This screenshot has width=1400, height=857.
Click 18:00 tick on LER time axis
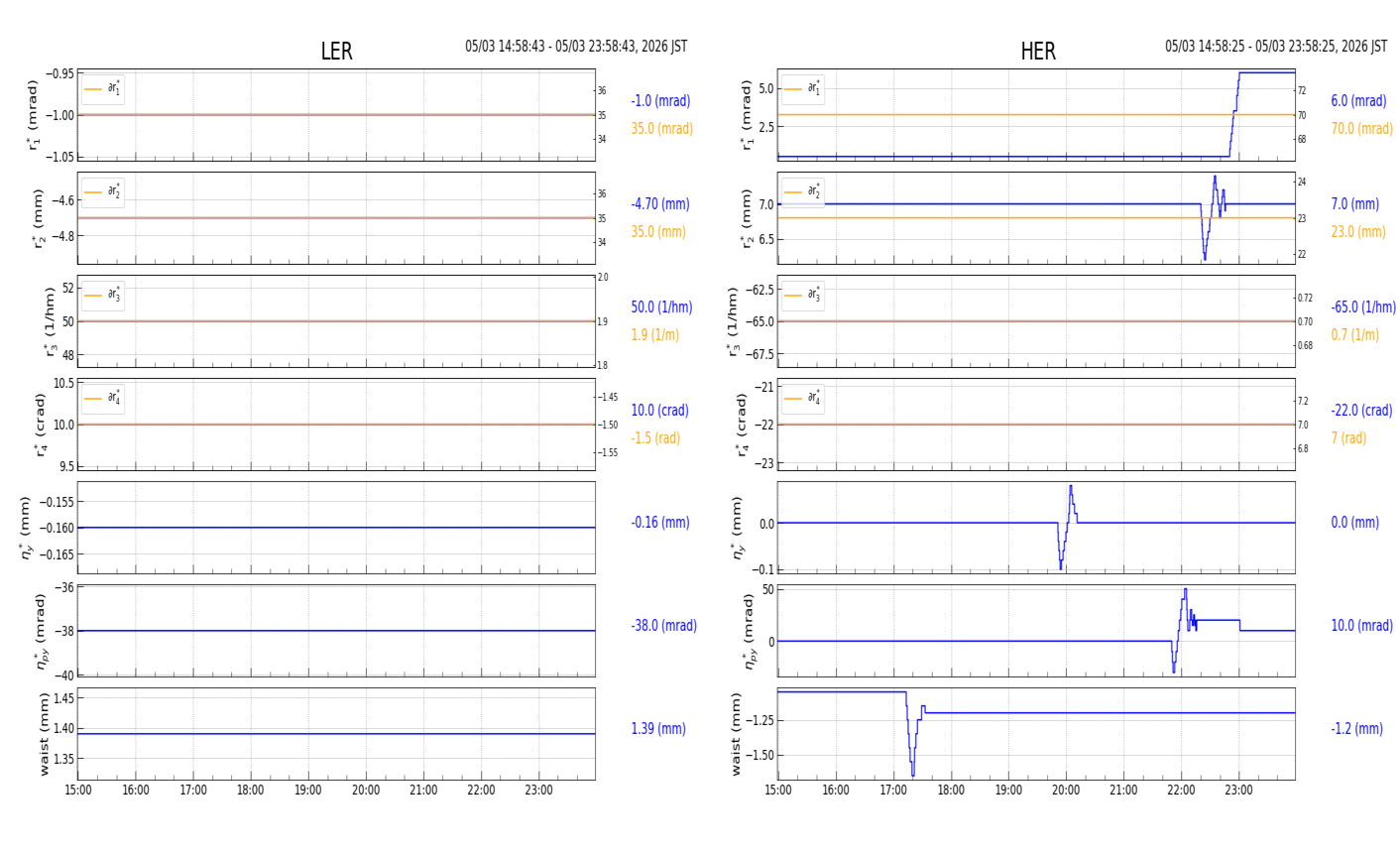tap(251, 791)
